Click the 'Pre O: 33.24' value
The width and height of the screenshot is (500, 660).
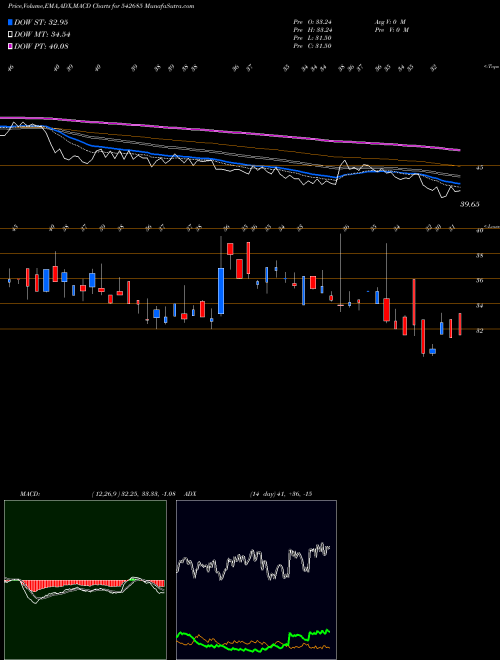[x=312, y=22]
